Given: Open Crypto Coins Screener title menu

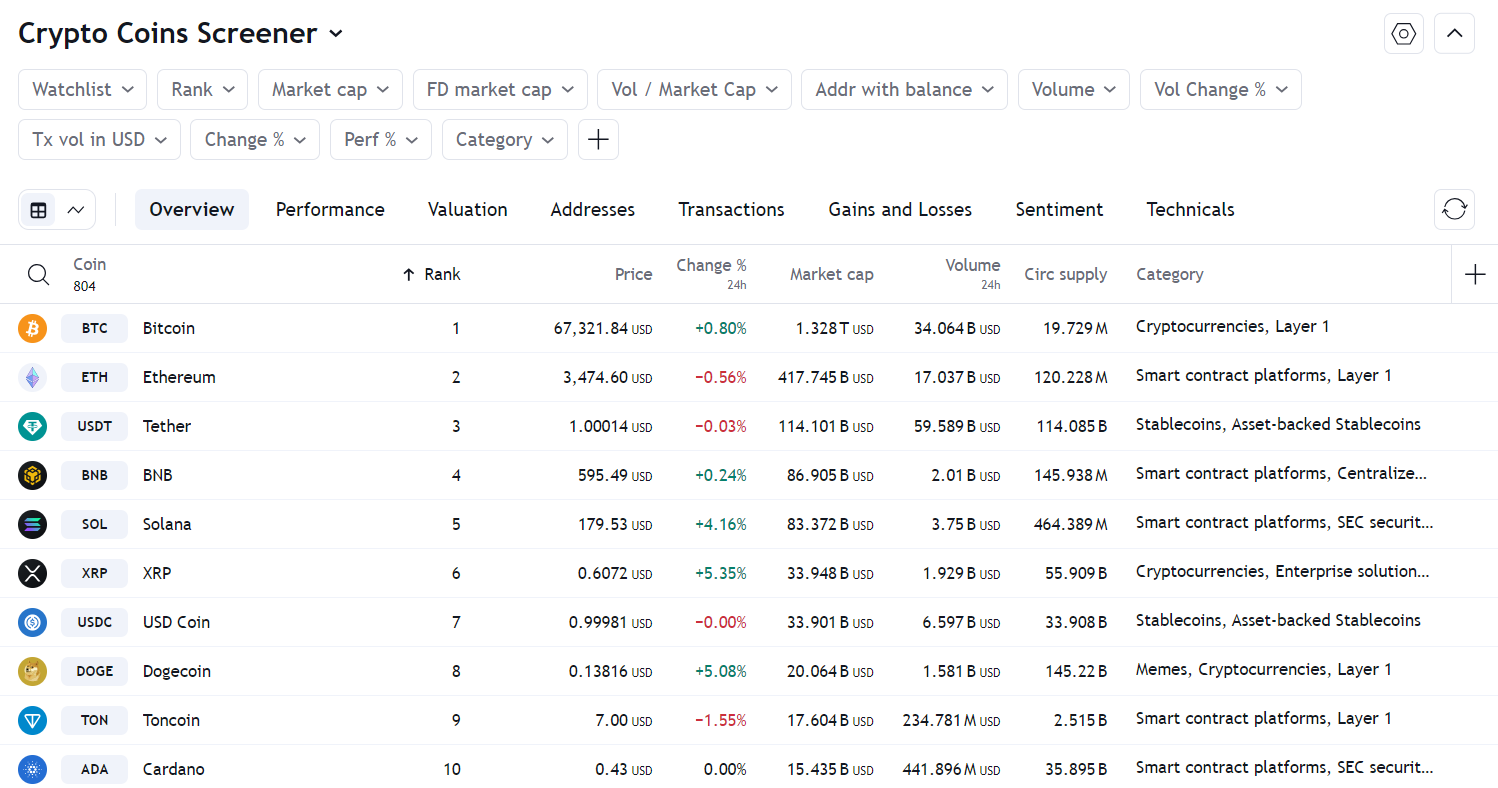Looking at the screenshot, I should tap(181, 33).
